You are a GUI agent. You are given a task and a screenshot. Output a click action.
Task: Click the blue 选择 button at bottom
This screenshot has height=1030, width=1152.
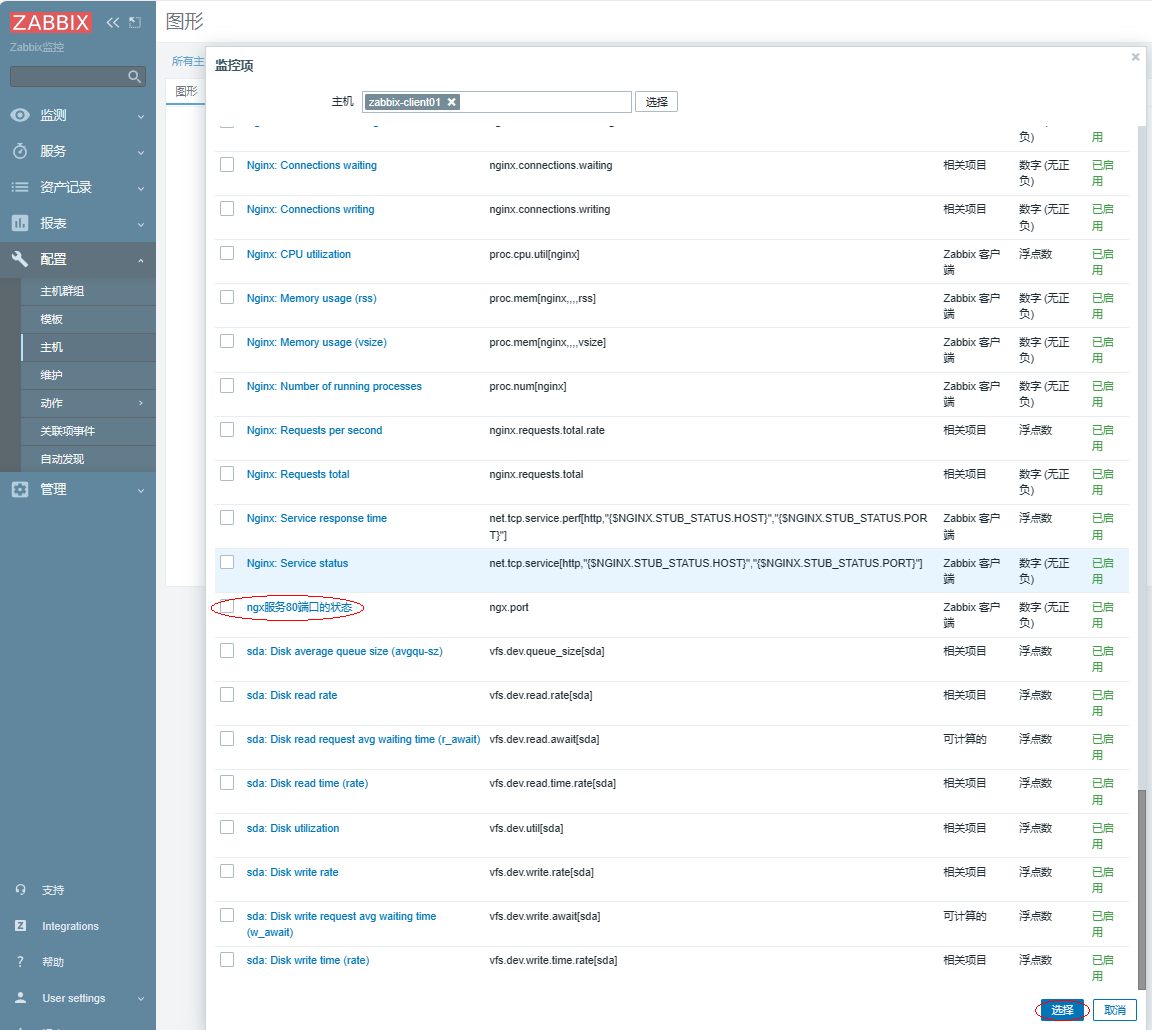(x=1062, y=1010)
